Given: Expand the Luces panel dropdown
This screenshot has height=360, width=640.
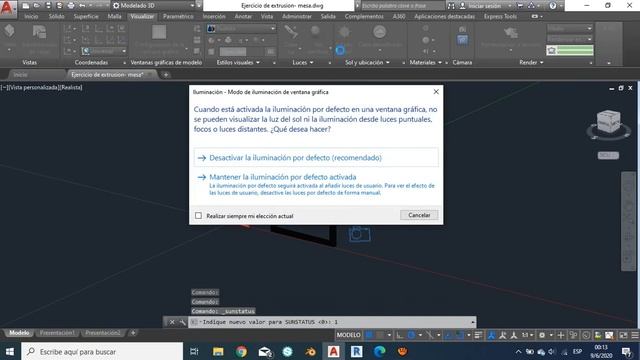Looking at the screenshot, I should coord(311,62).
